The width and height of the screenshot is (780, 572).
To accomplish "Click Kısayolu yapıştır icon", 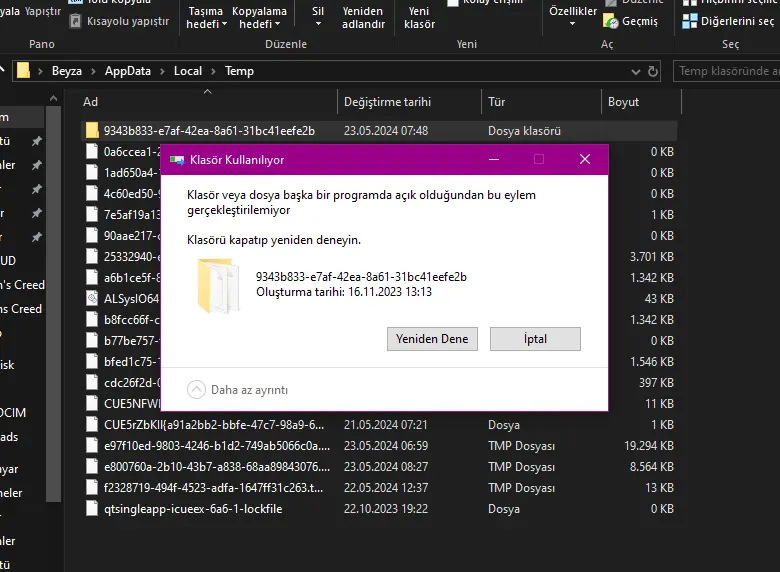I will click(75, 21).
